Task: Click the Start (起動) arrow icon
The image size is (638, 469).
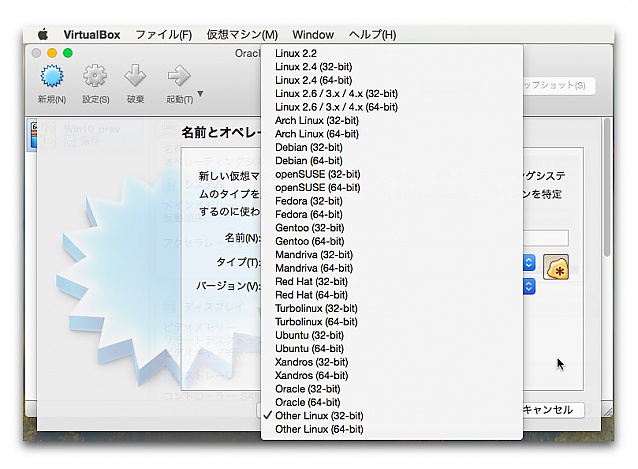Action: pos(179,77)
